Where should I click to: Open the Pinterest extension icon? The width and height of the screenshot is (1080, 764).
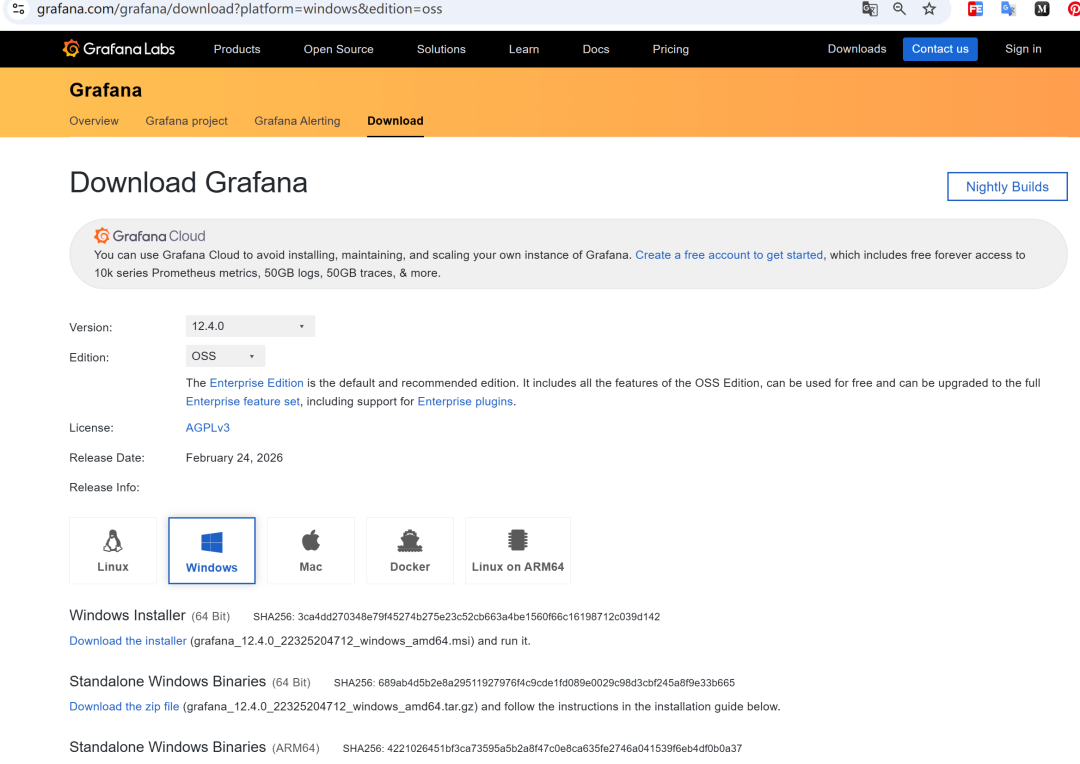pyautogui.click(x=1073, y=9)
